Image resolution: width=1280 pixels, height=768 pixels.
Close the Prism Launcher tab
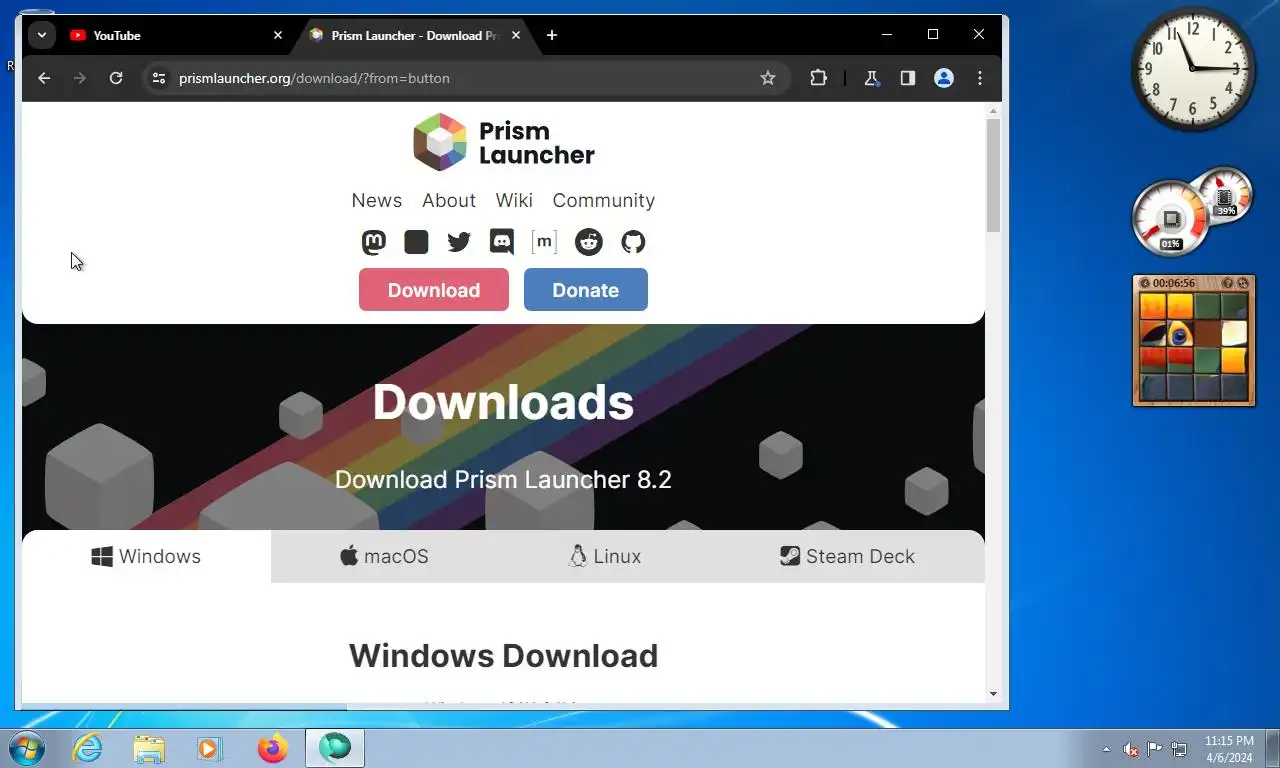516,35
